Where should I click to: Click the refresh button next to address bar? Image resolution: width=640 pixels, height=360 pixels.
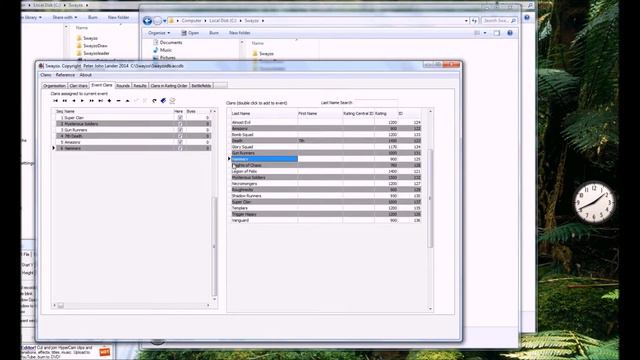tap(474, 20)
